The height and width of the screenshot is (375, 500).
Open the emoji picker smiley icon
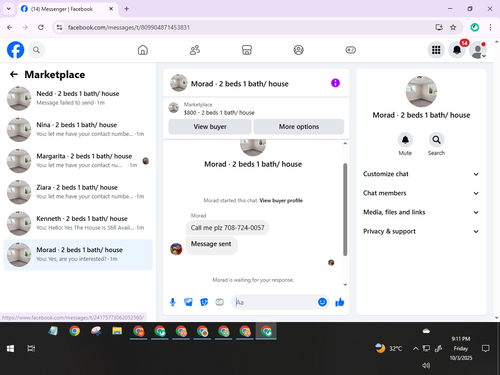(x=322, y=302)
